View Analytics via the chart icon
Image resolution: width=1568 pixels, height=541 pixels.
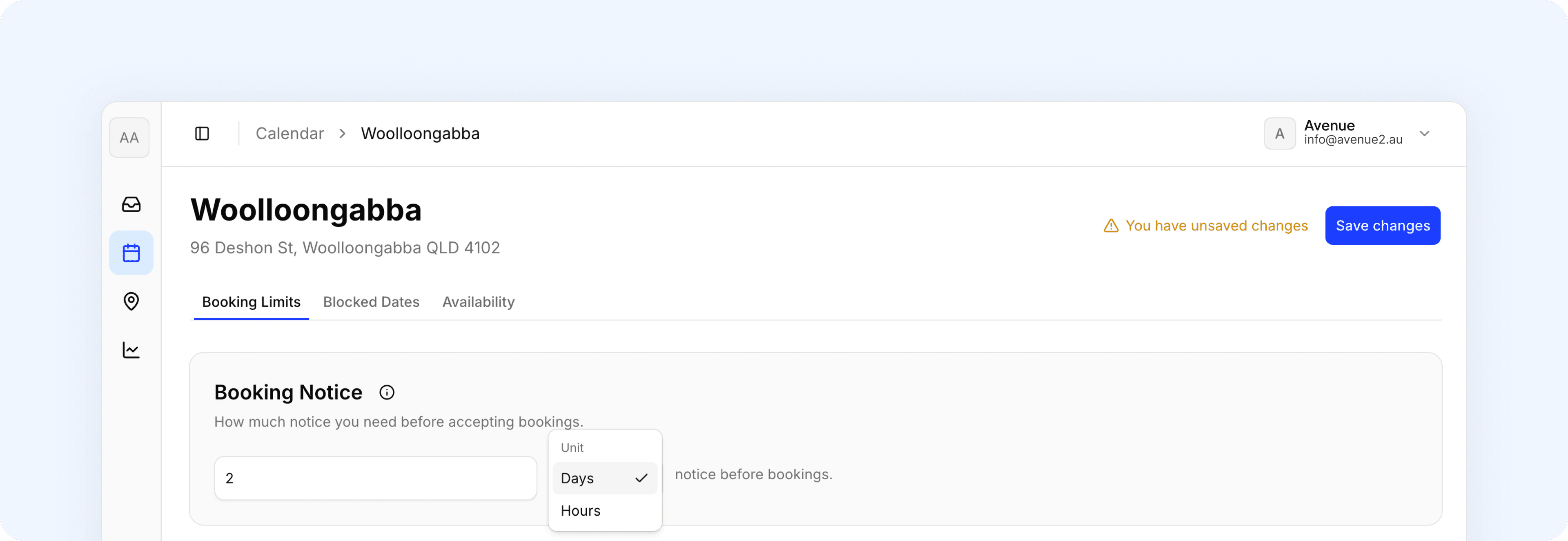[131, 350]
